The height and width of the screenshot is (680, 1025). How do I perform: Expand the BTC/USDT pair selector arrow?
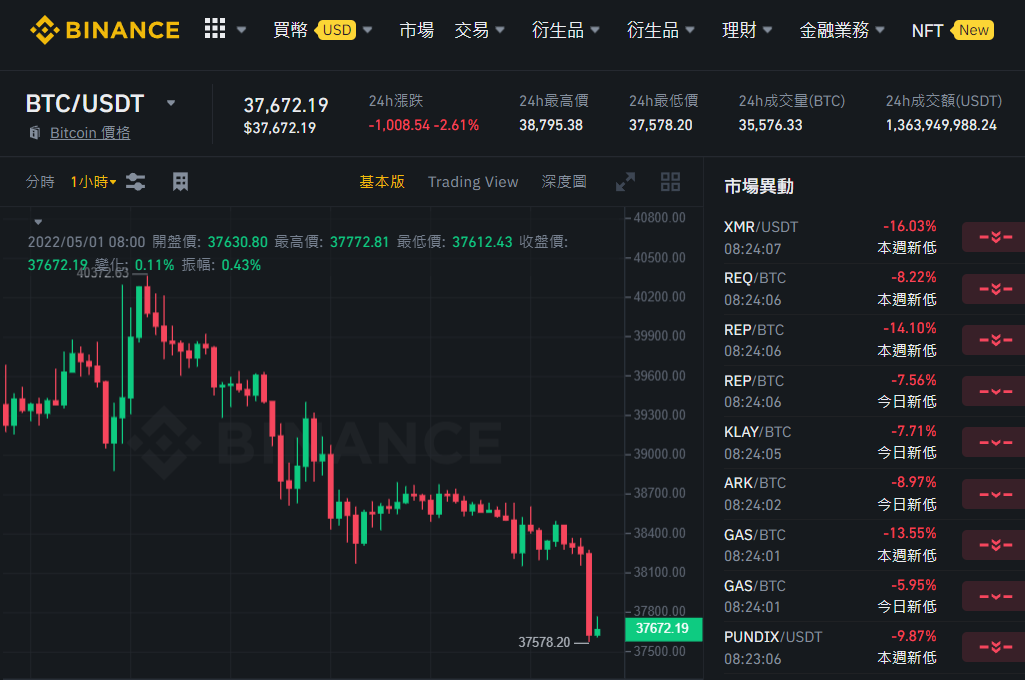[171, 103]
